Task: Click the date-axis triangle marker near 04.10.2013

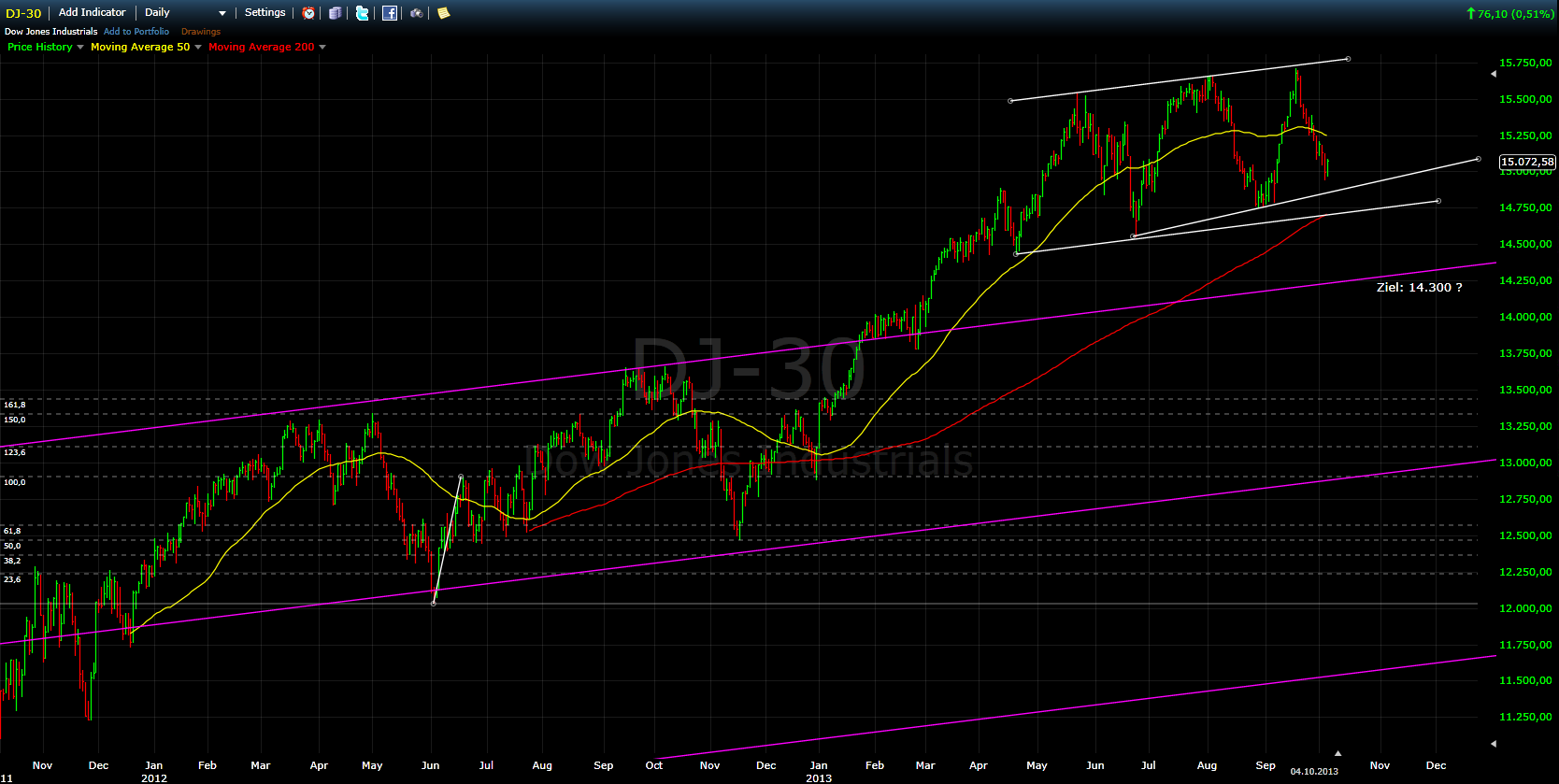Action: tap(1337, 753)
